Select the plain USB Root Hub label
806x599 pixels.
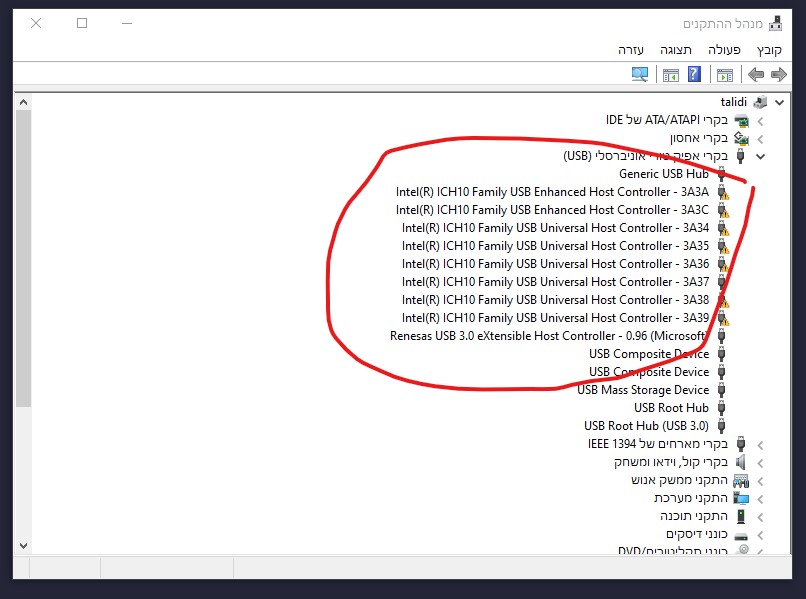[671, 408]
